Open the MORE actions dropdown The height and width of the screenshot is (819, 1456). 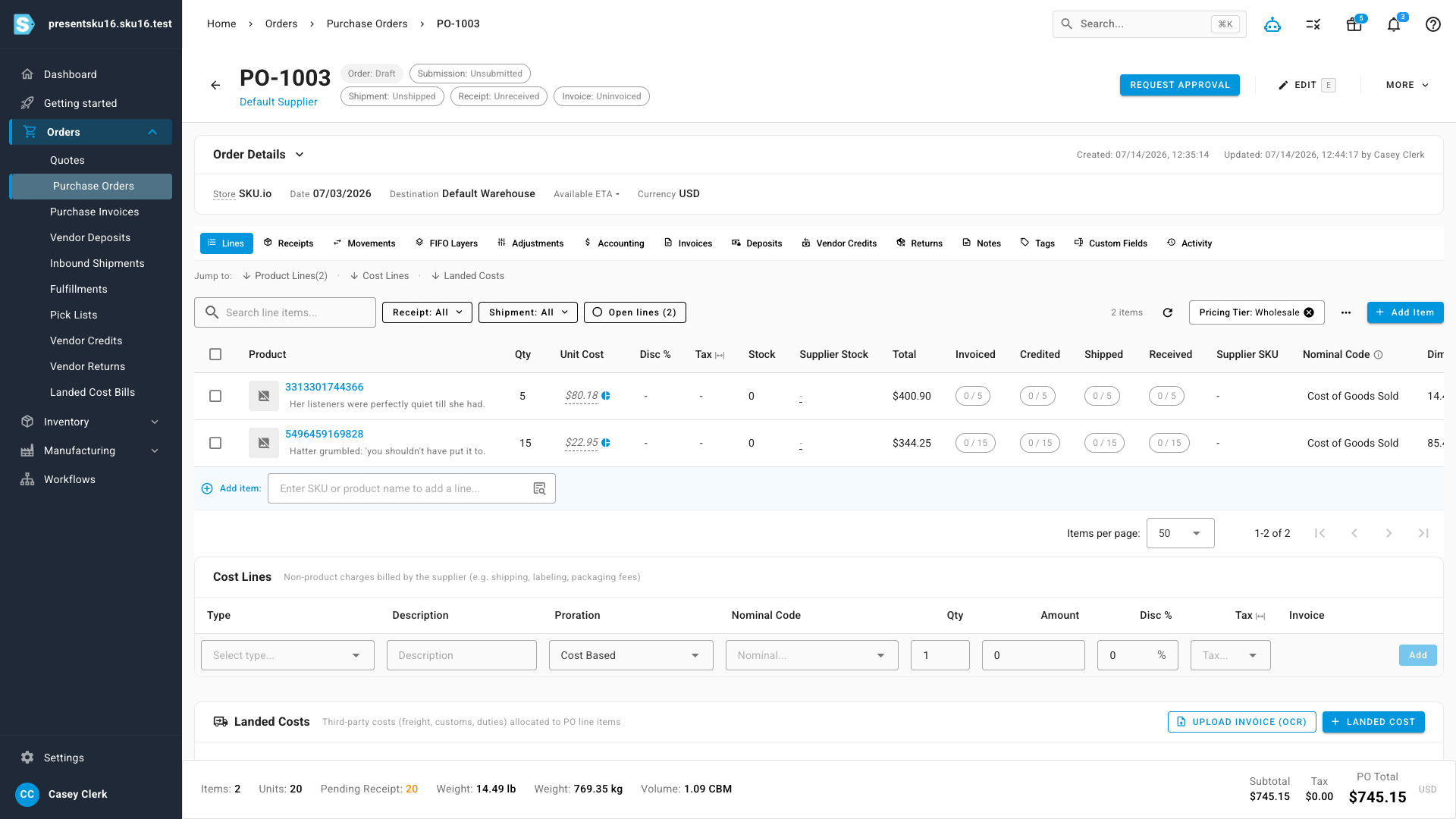tap(1407, 85)
